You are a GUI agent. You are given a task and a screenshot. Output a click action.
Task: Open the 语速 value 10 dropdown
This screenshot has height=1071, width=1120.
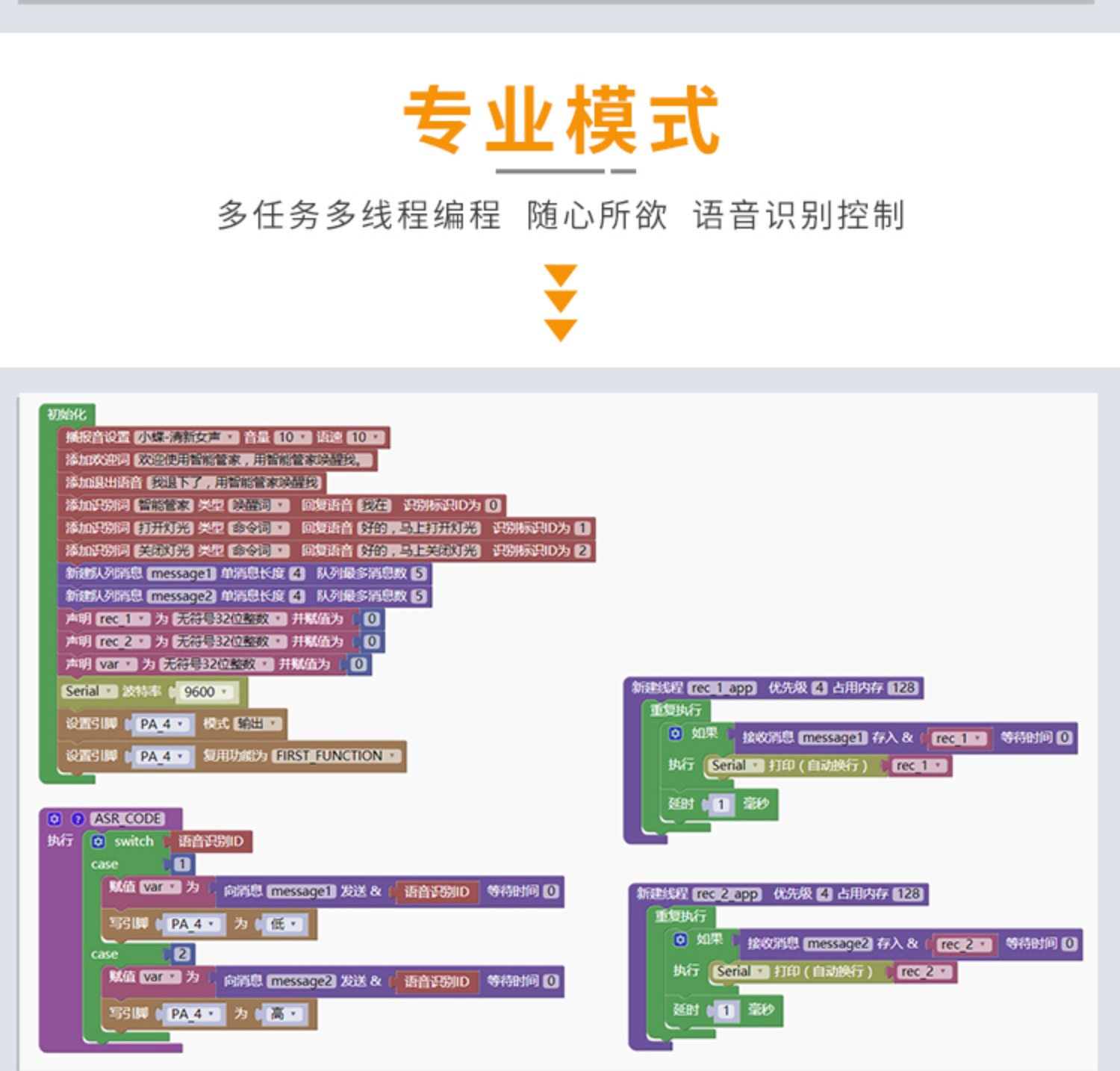(x=374, y=438)
